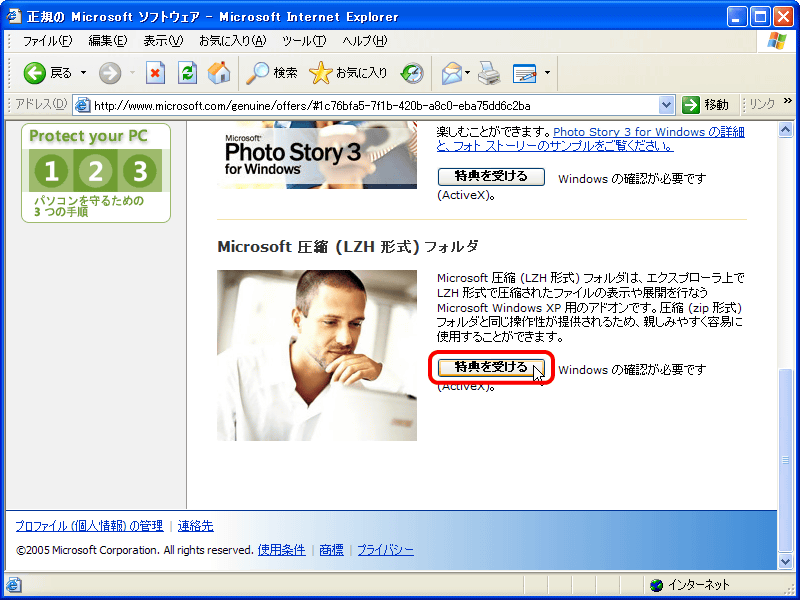Minimize the Internet Explorer window
This screenshot has width=800, height=600.
736,17
